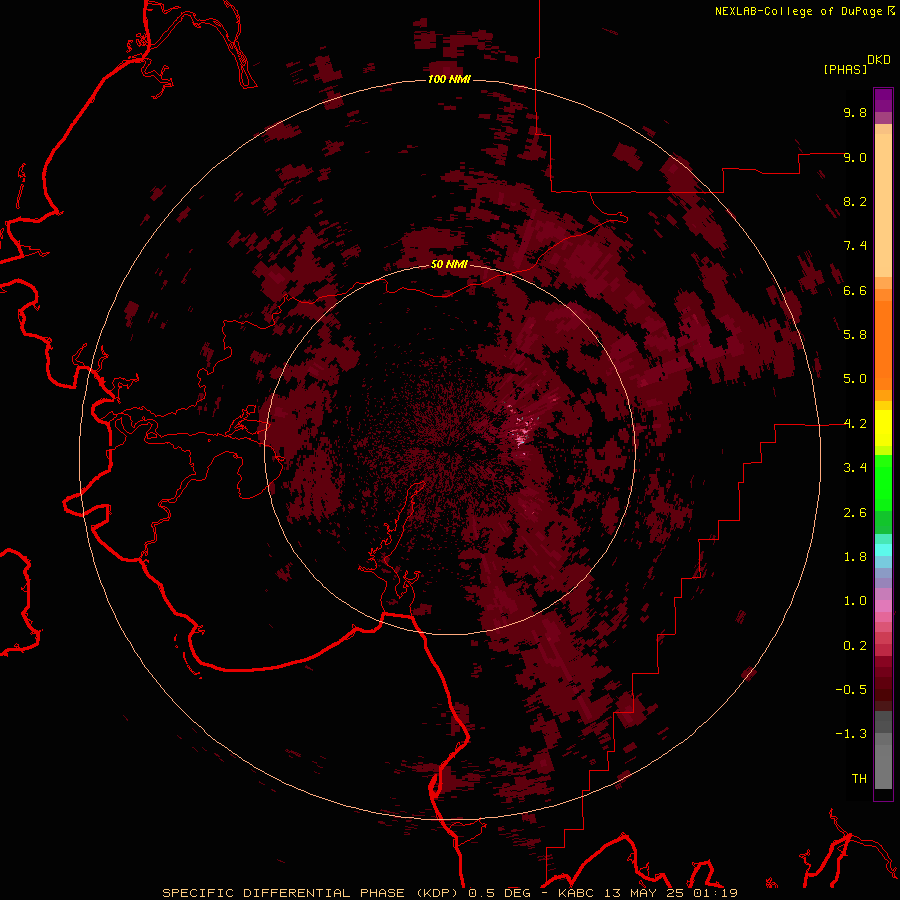The image size is (900, 900).
Task: Click the -0.5 scale value
Action: 851,690
